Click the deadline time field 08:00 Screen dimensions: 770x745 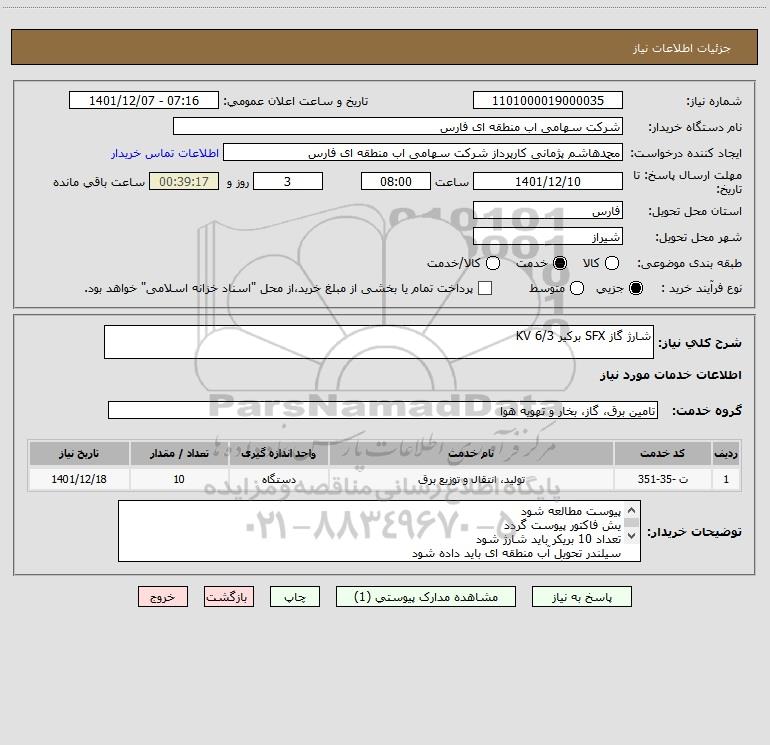pyautogui.click(x=396, y=181)
